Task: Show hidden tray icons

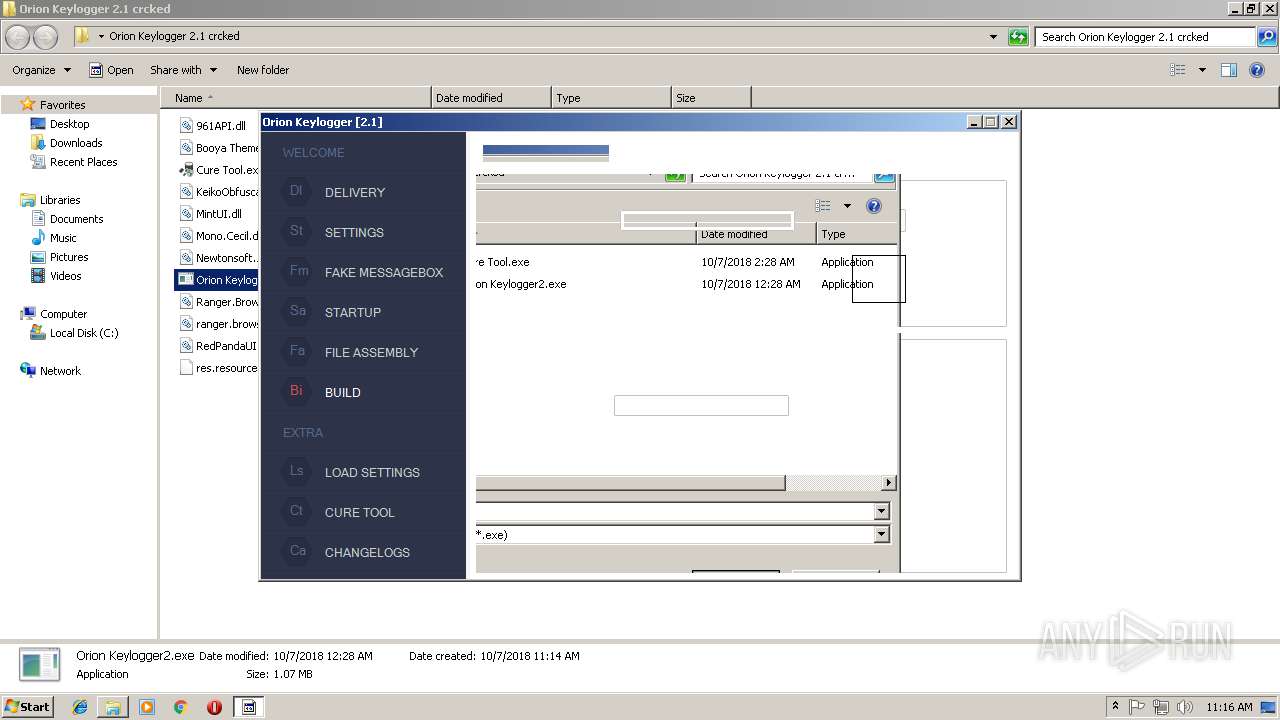Action: [1115, 707]
